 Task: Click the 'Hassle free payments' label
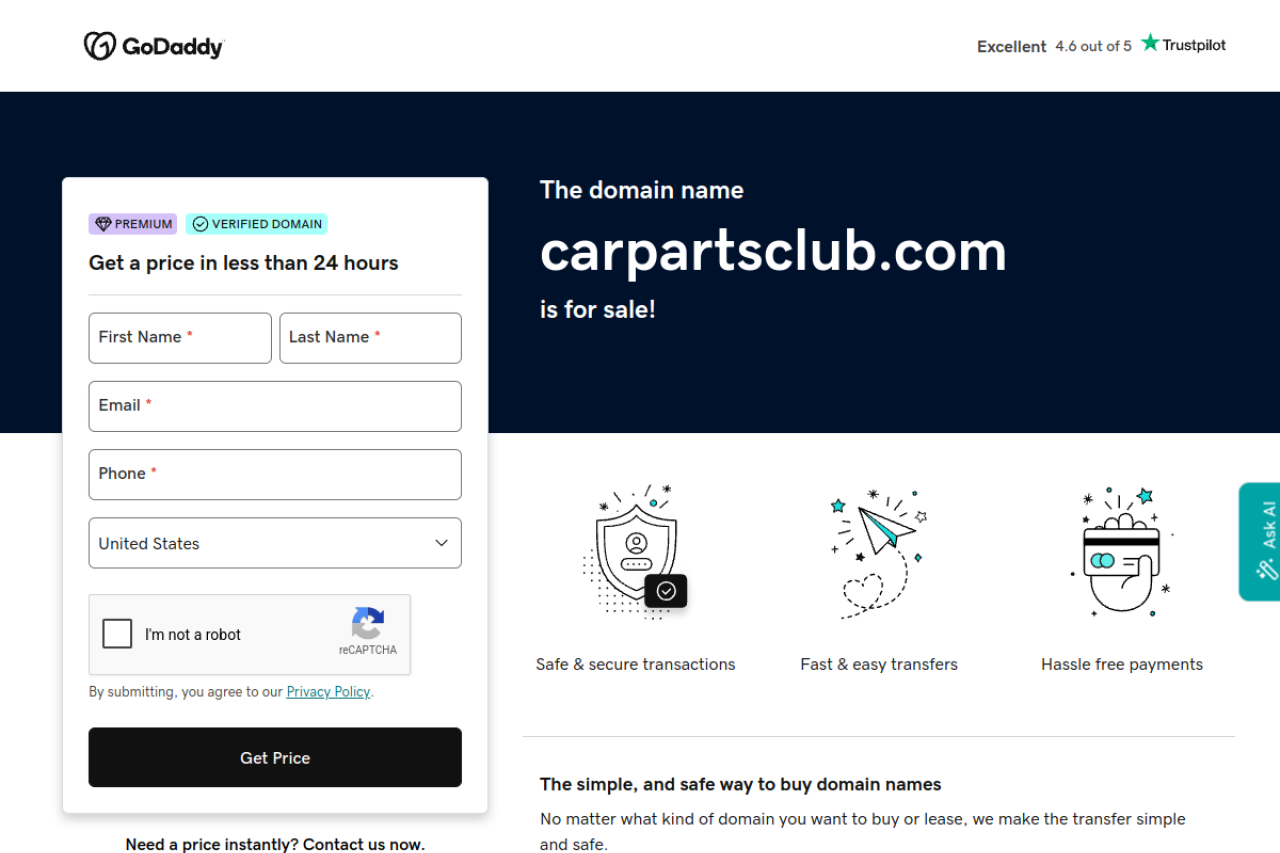[x=1122, y=664]
